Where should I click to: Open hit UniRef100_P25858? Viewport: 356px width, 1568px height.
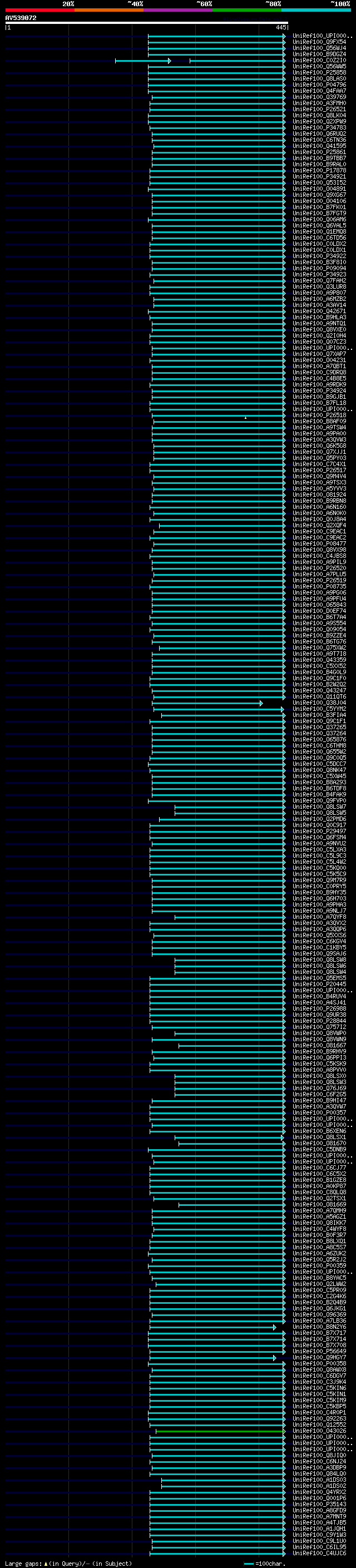[319, 72]
